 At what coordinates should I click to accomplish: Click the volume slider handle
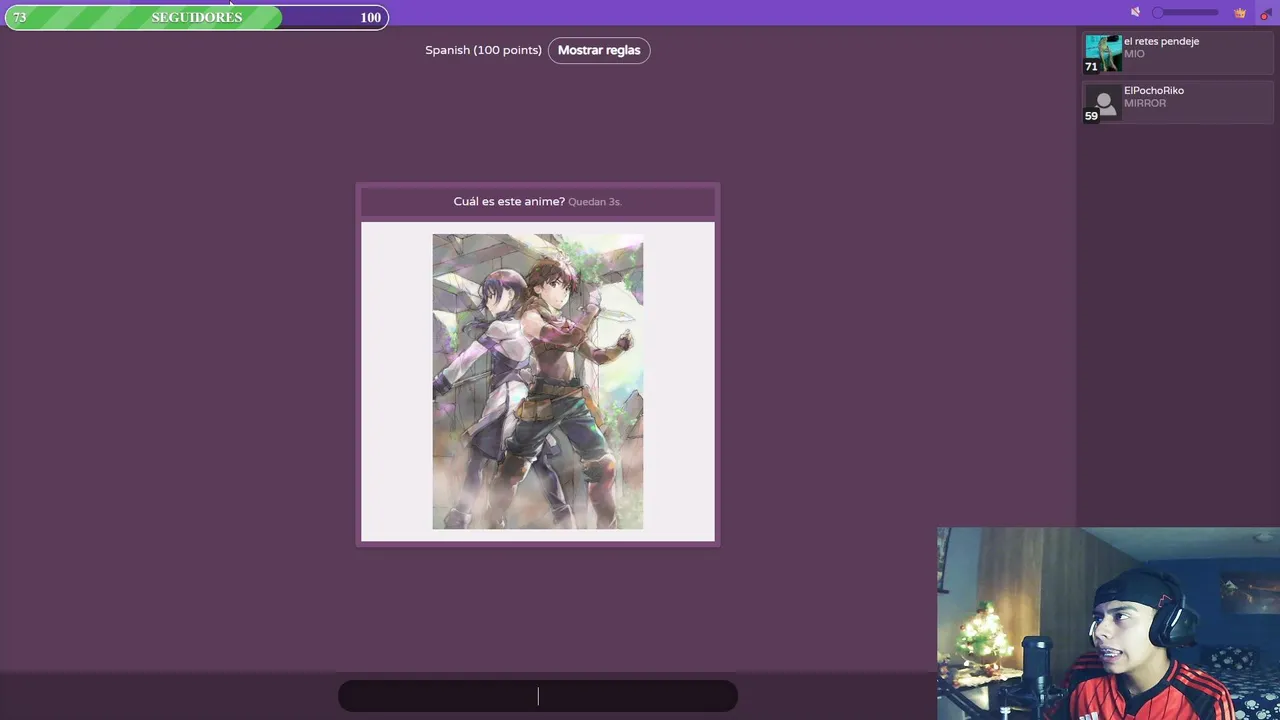click(1158, 13)
